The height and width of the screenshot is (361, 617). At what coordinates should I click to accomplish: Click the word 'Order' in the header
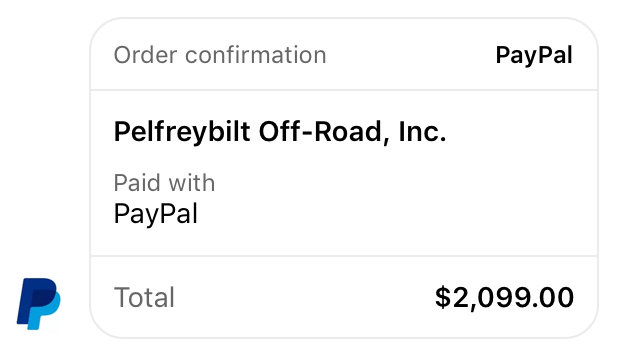click(146, 55)
